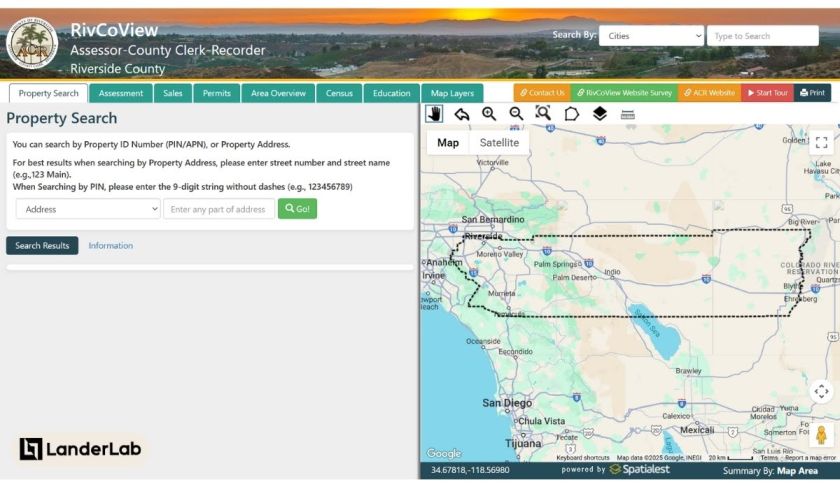Click the Tijuana map label
Viewport: 840px width, 489px height.
(523, 443)
